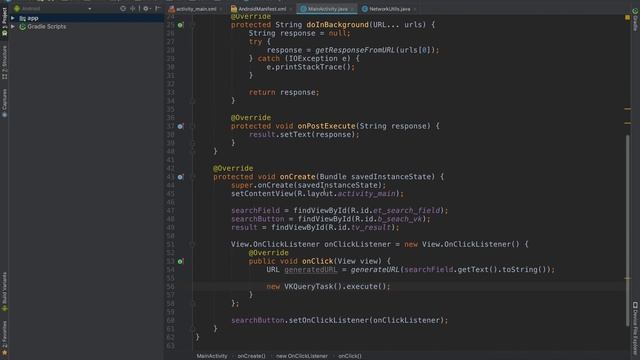This screenshot has height=360, width=640.
Task: Select the MainActivity.java editor tab
Action: pos(327,9)
